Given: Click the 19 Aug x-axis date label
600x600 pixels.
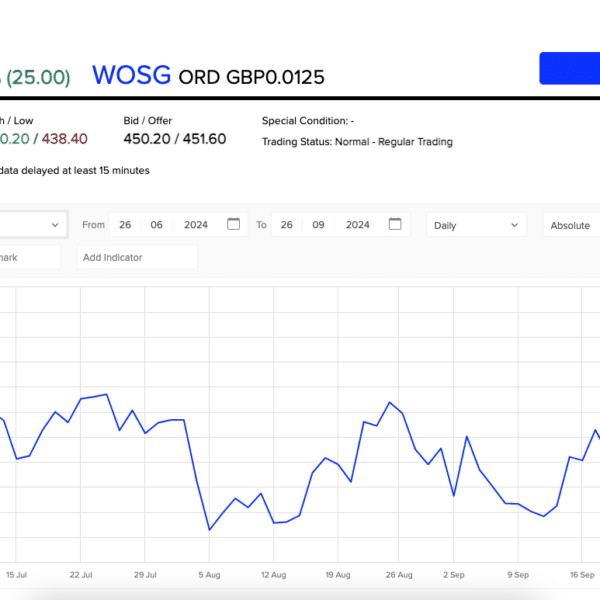Looking at the screenshot, I should point(338,575).
